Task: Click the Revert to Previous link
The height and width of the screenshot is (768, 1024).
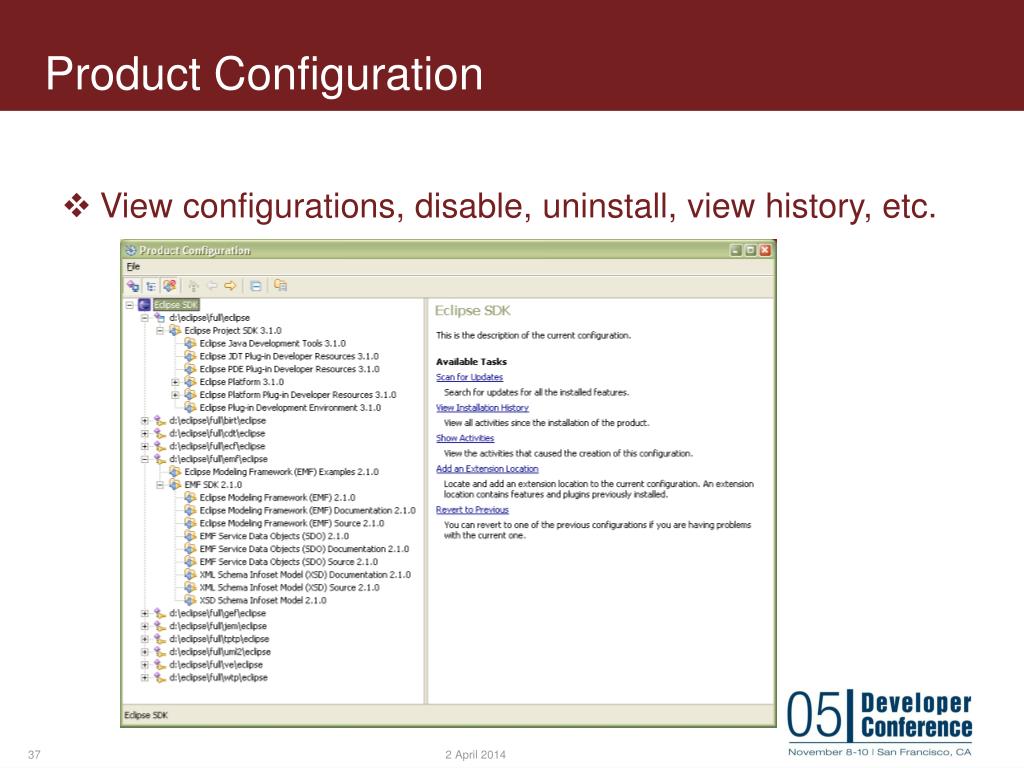Action: [472, 510]
